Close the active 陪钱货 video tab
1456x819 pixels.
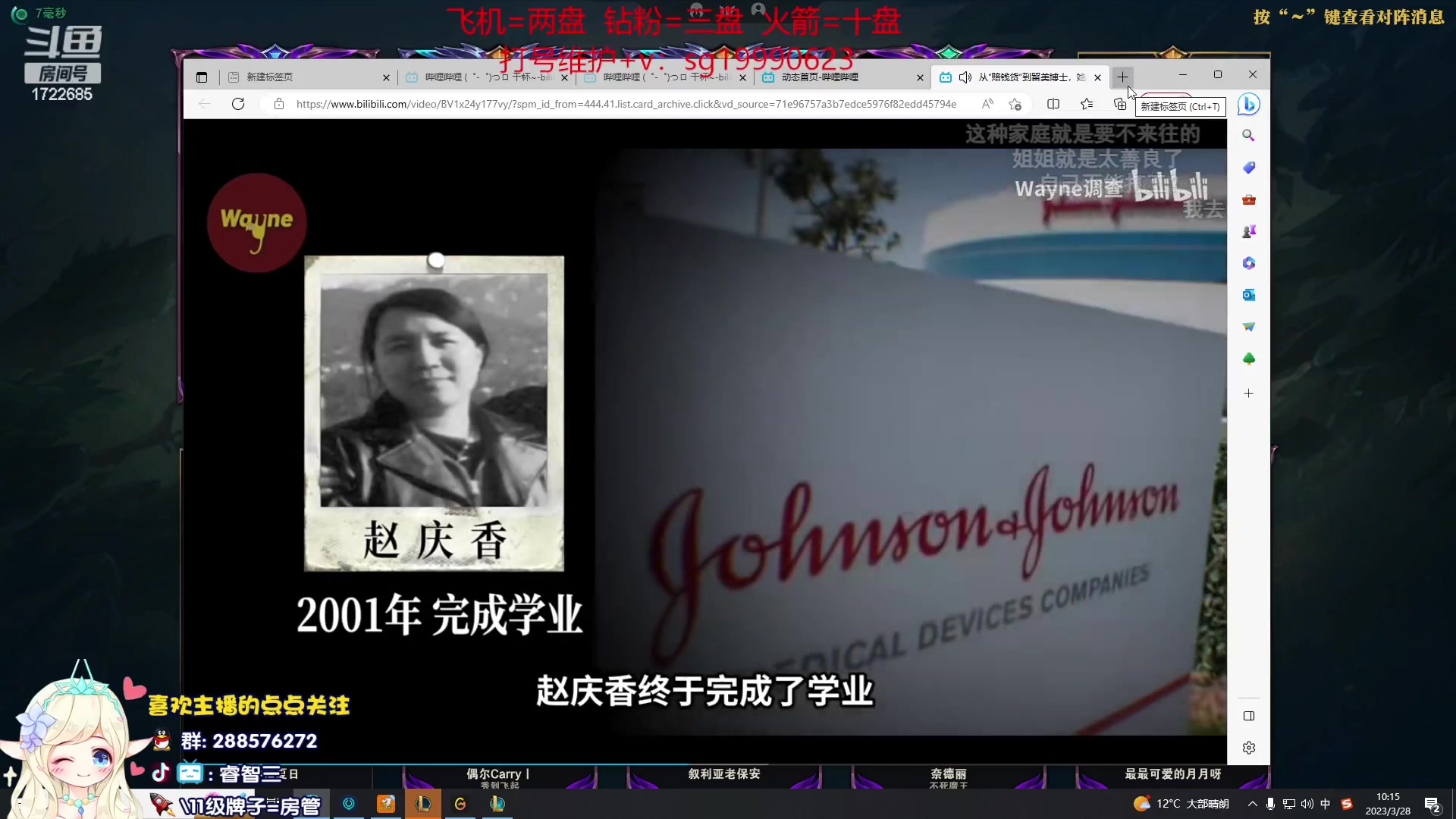pyautogui.click(x=1097, y=77)
